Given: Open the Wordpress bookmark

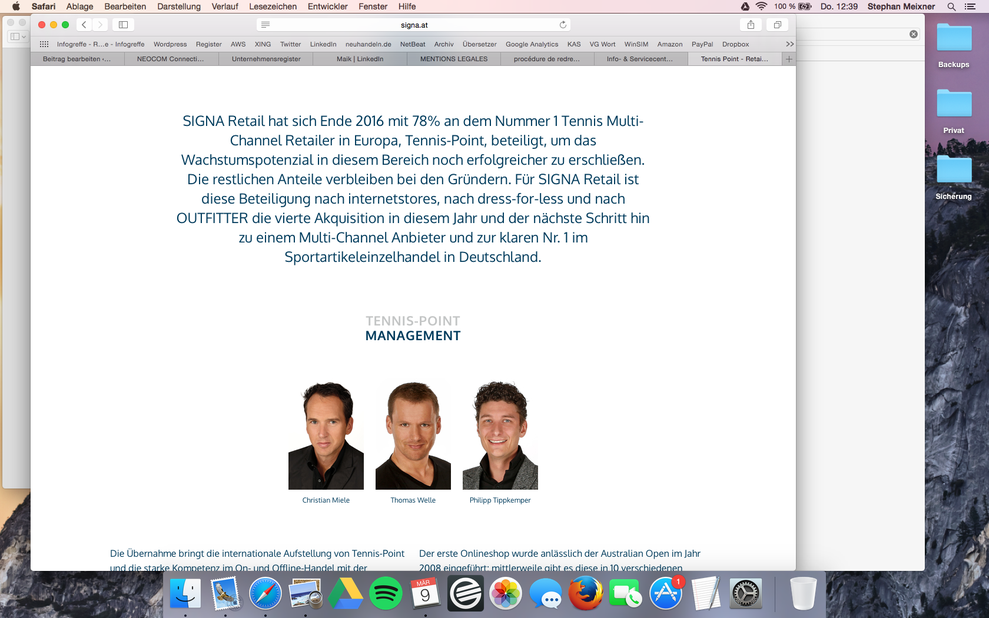Looking at the screenshot, I should [x=170, y=44].
